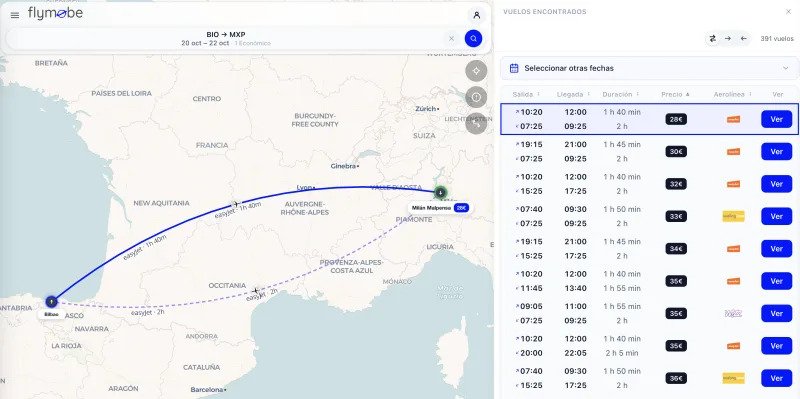Click plane icon on solid outbound route
Screen dimensions: 800x399
pyautogui.click(x=235, y=205)
